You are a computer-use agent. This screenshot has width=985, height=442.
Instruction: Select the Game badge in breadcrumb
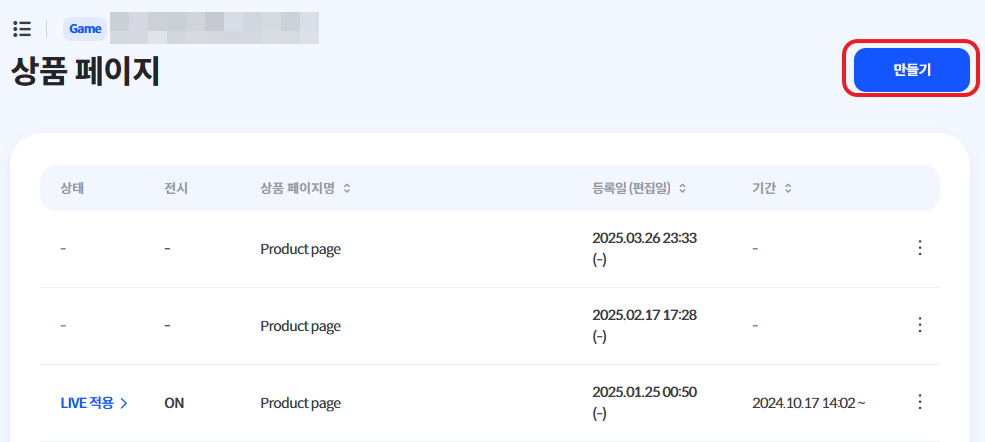pyautogui.click(x=85, y=29)
